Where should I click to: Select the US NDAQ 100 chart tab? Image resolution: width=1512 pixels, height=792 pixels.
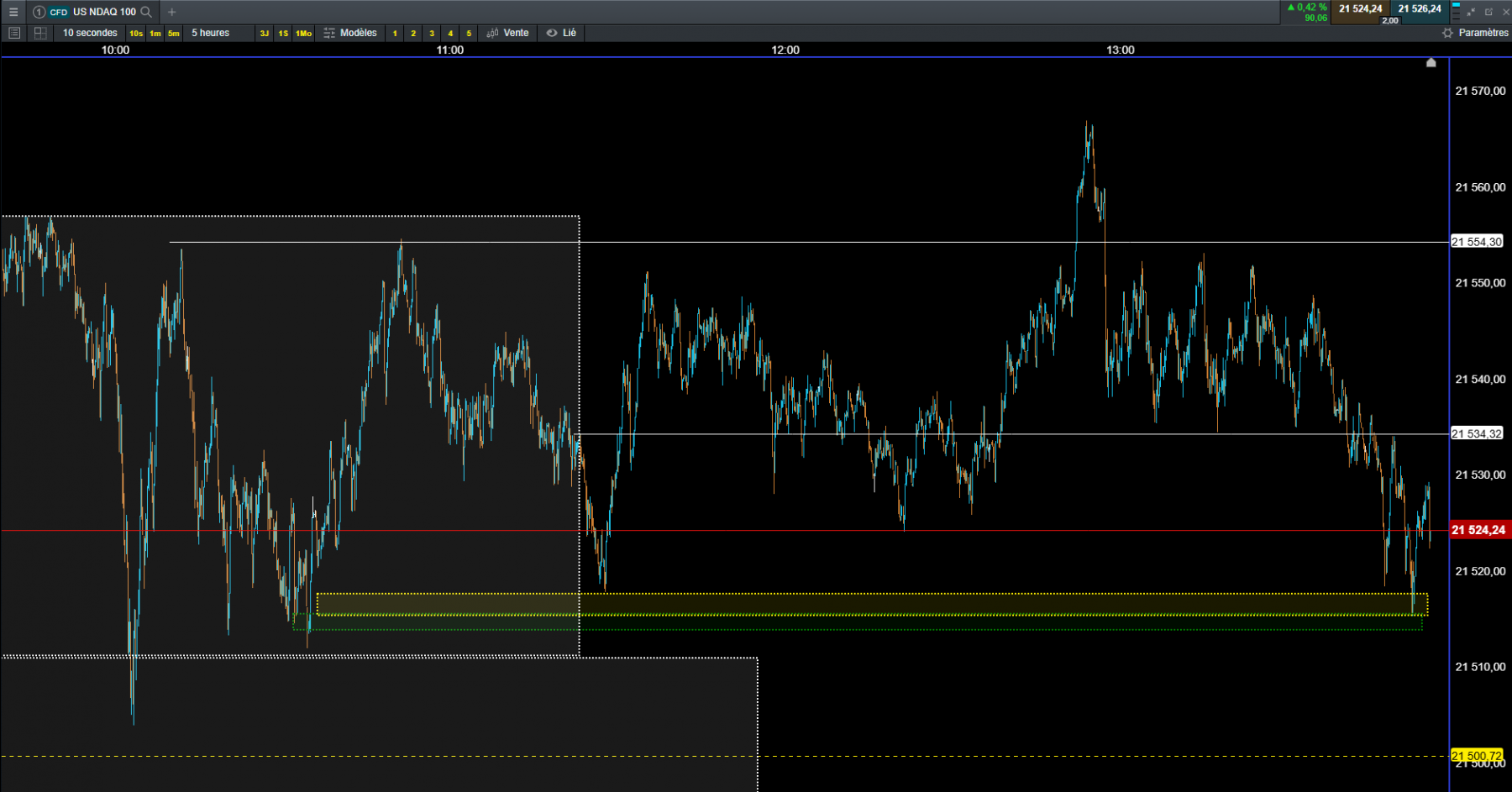tap(92, 12)
